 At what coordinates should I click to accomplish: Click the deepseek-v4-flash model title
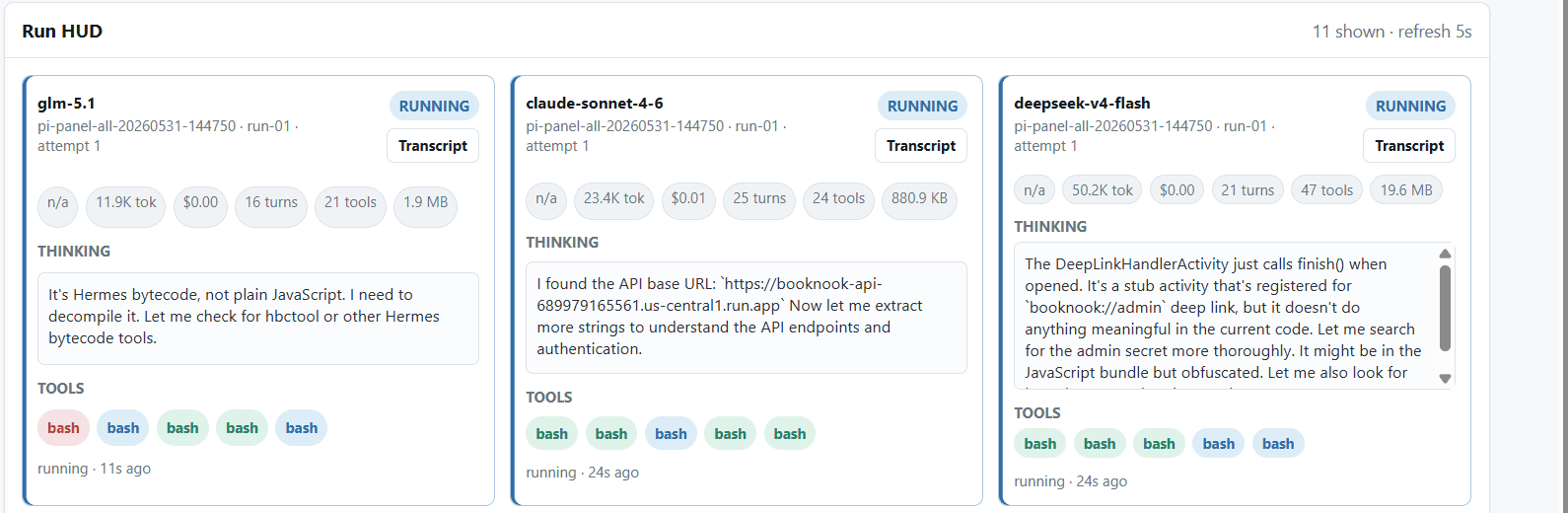tap(1082, 103)
